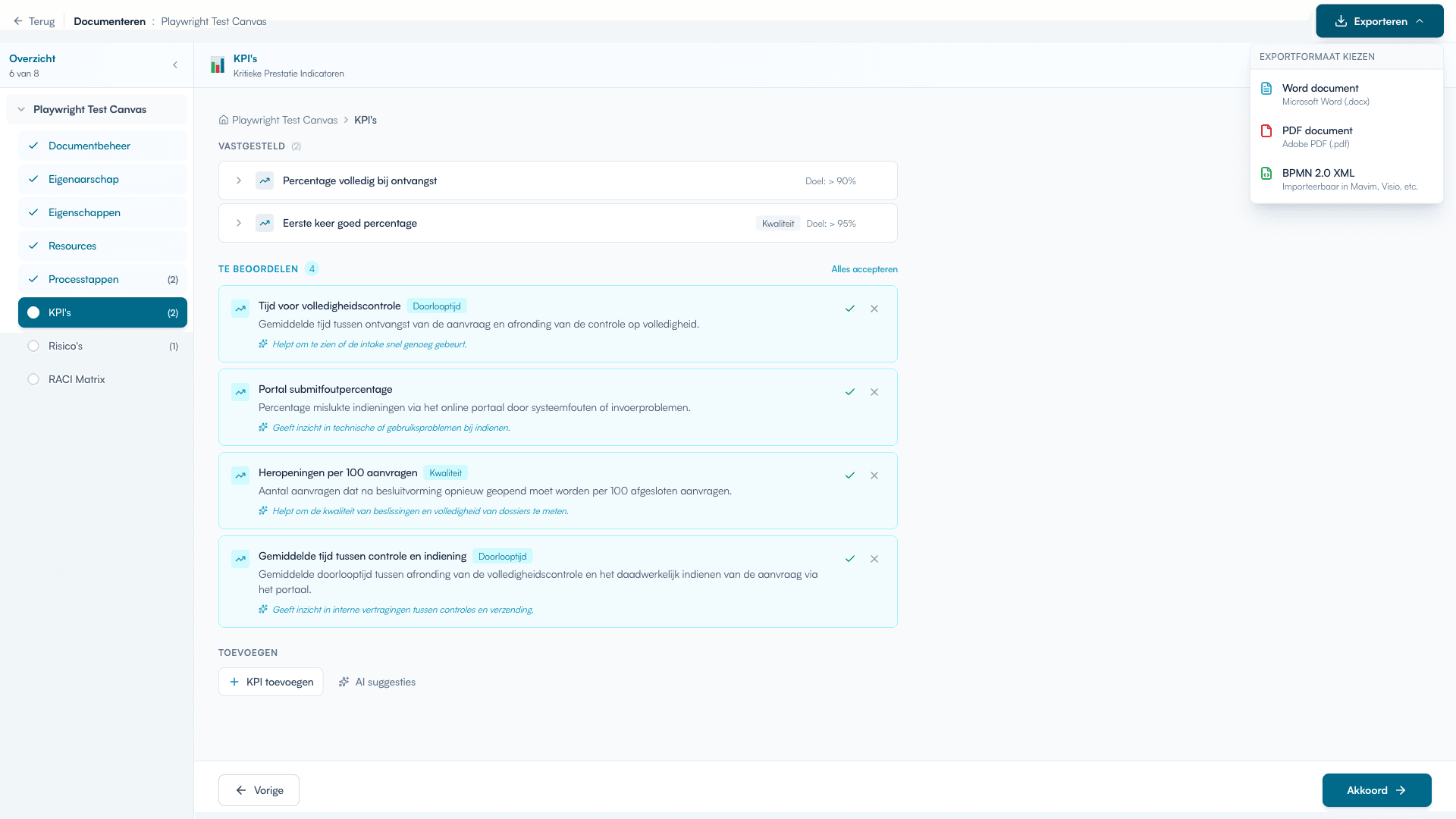Select the Risico's step radio circle

(33, 346)
